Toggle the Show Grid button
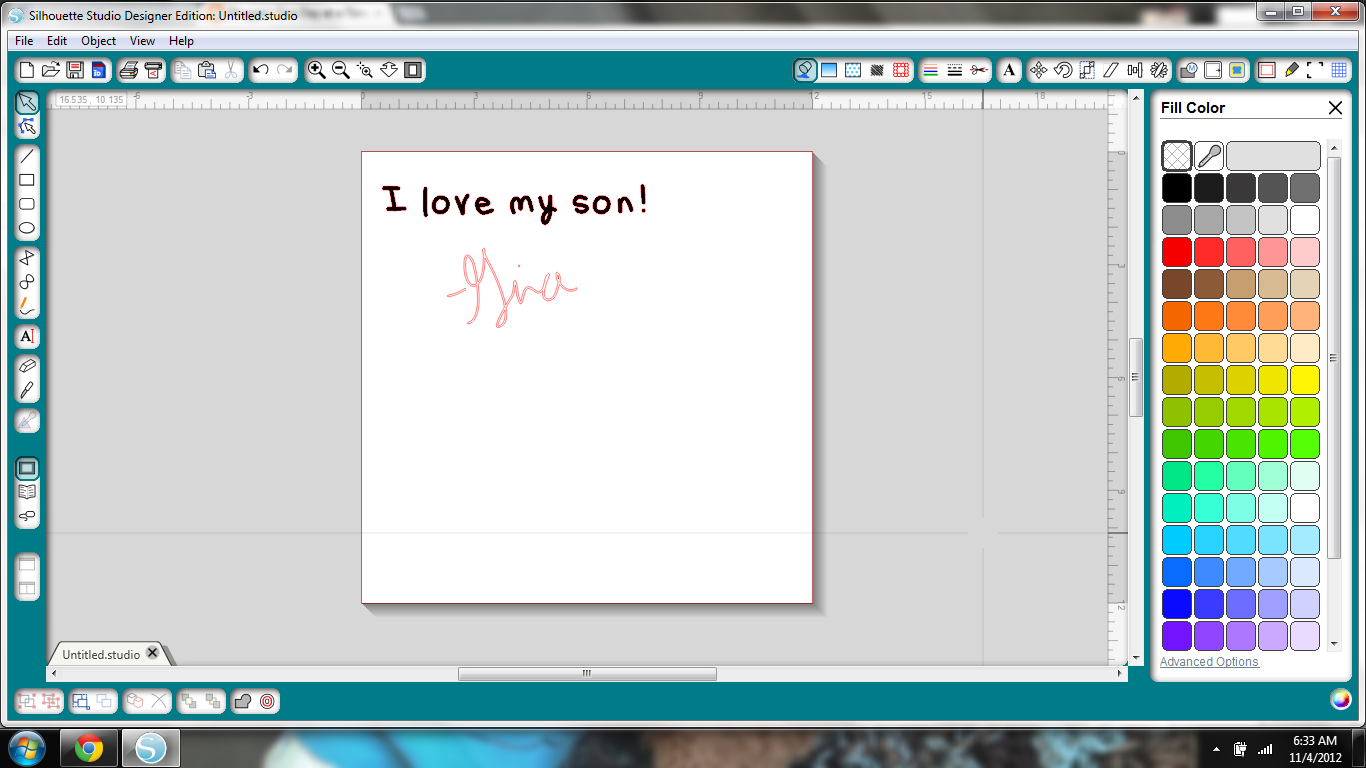 [1339, 70]
